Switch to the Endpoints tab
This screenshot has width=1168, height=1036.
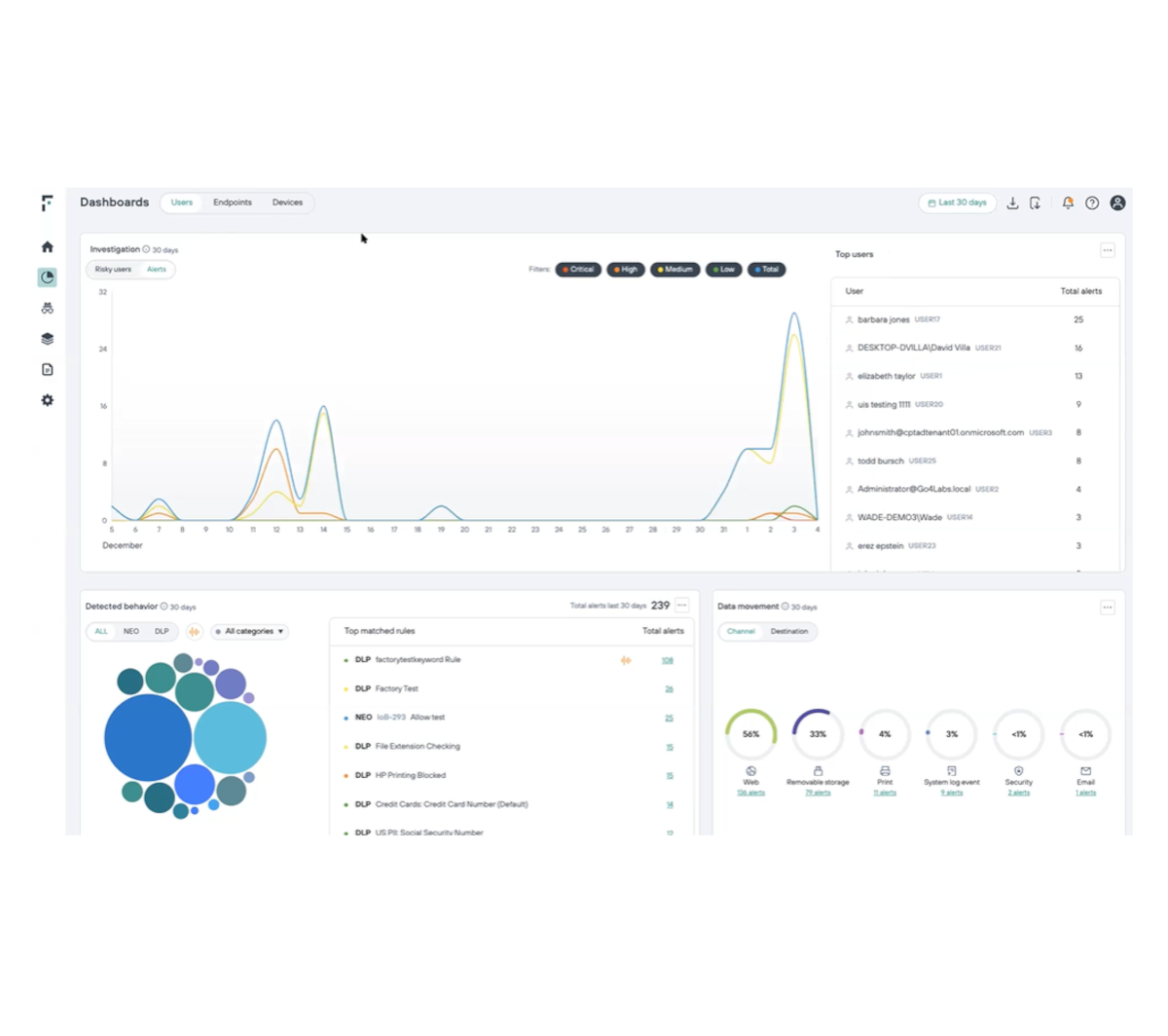[233, 203]
